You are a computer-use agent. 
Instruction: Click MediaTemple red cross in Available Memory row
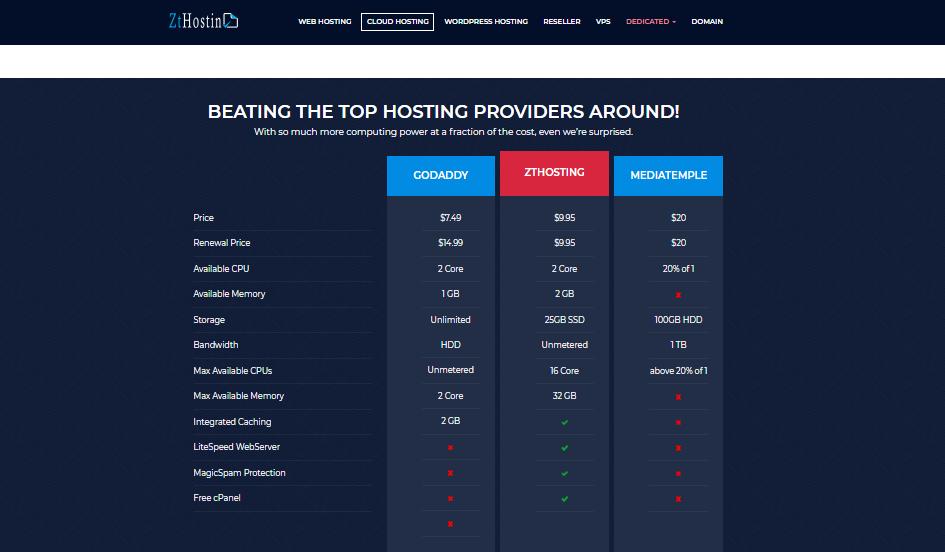679,295
